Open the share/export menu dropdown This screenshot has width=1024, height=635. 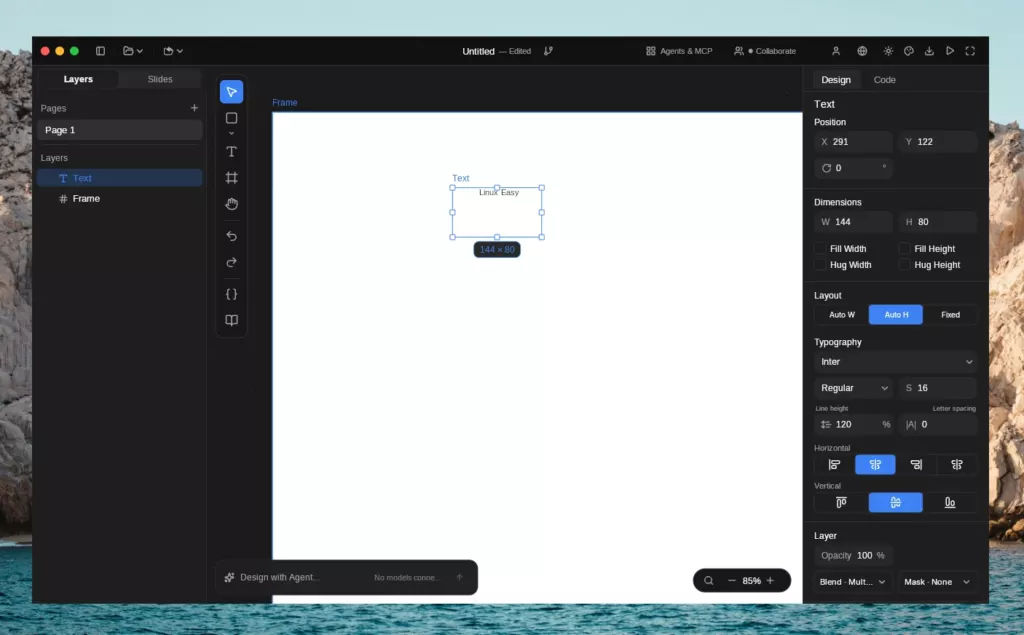[173, 51]
